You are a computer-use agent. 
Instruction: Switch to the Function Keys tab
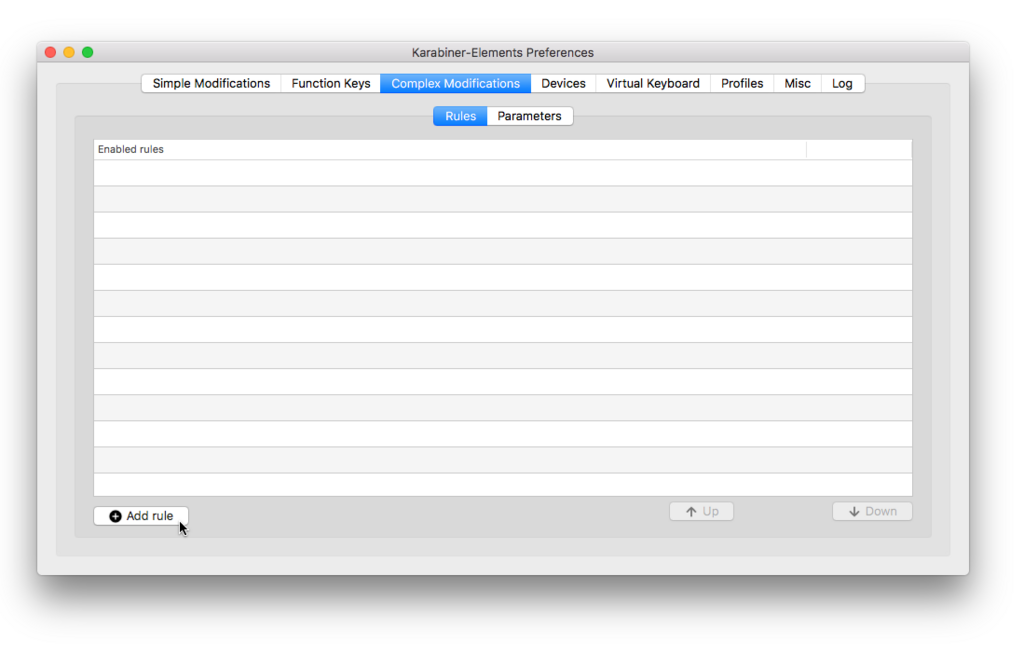tap(330, 84)
